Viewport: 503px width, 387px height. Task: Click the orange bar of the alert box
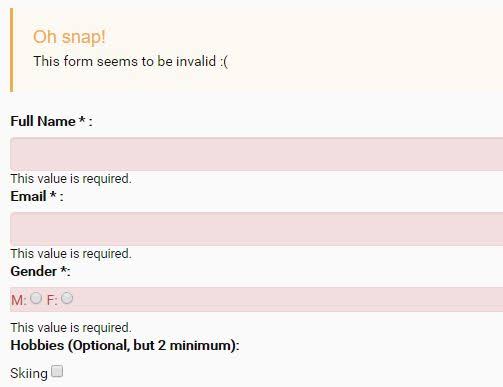tap(12, 50)
